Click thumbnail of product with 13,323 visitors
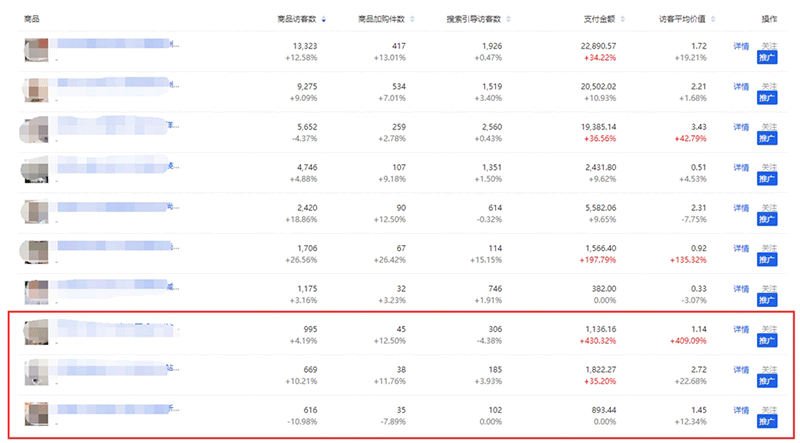800x443 pixels. (37, 51)
